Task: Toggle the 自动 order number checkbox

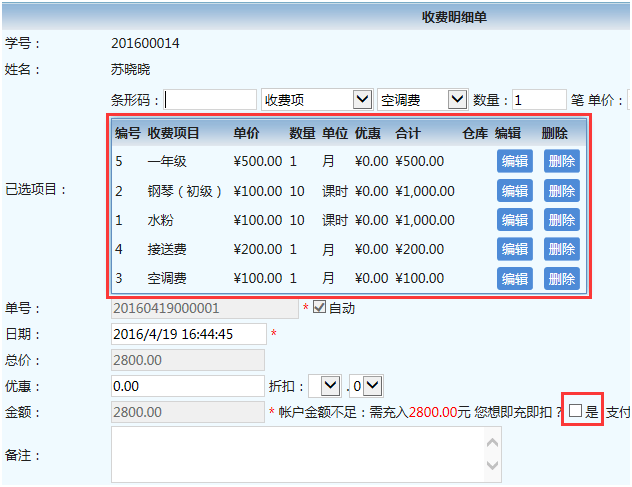Action: pyautogui.click(x=320, y=307)
